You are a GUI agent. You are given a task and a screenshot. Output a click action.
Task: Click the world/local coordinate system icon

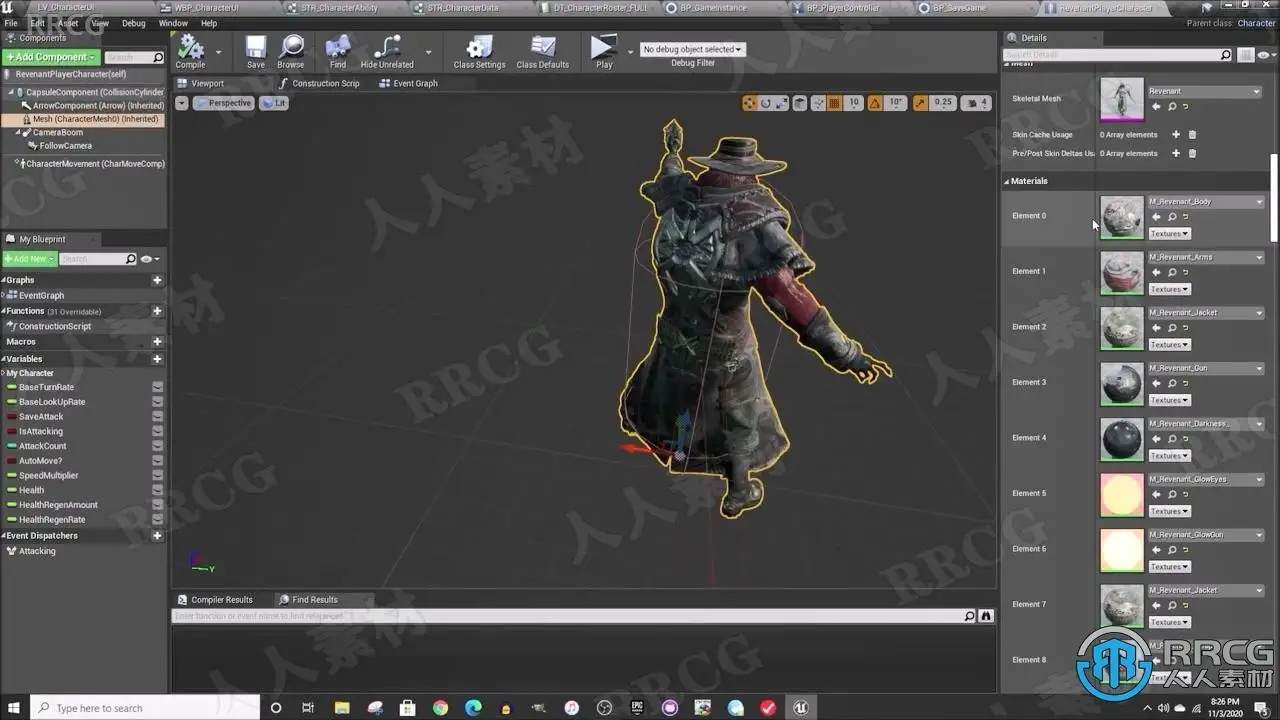coord(800,103)
